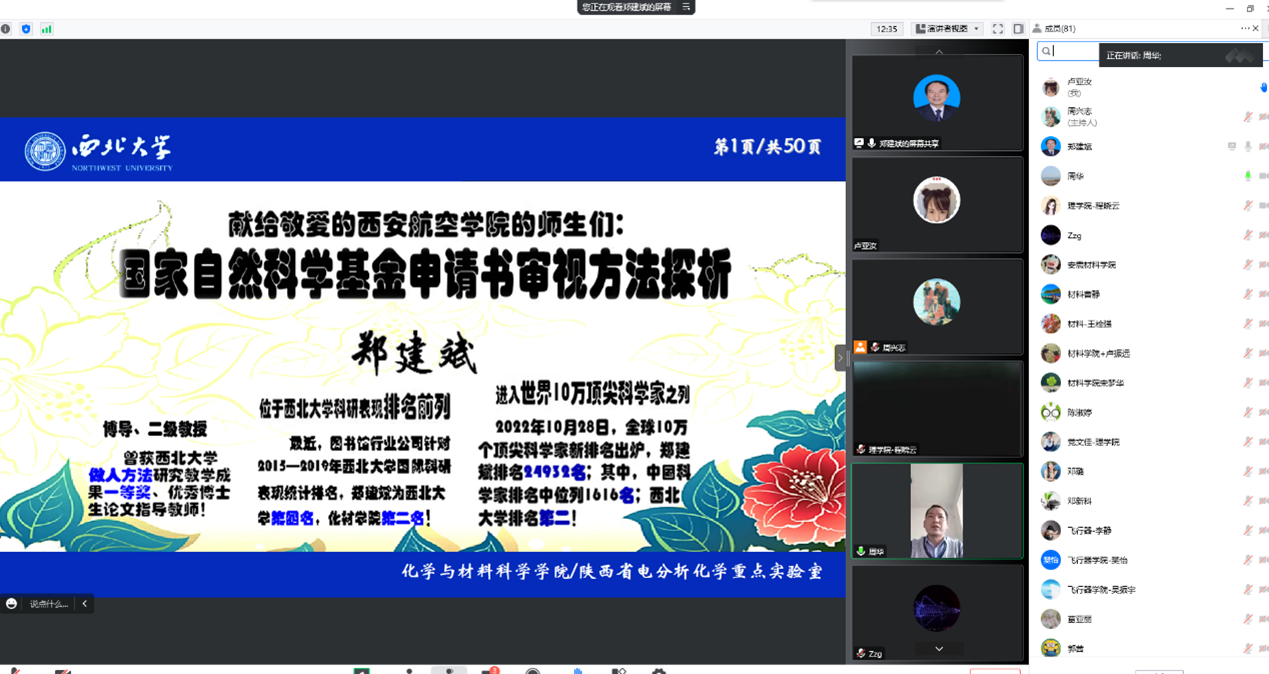
Task: Select 周华's video thumbnail
Action: (937, 510)
